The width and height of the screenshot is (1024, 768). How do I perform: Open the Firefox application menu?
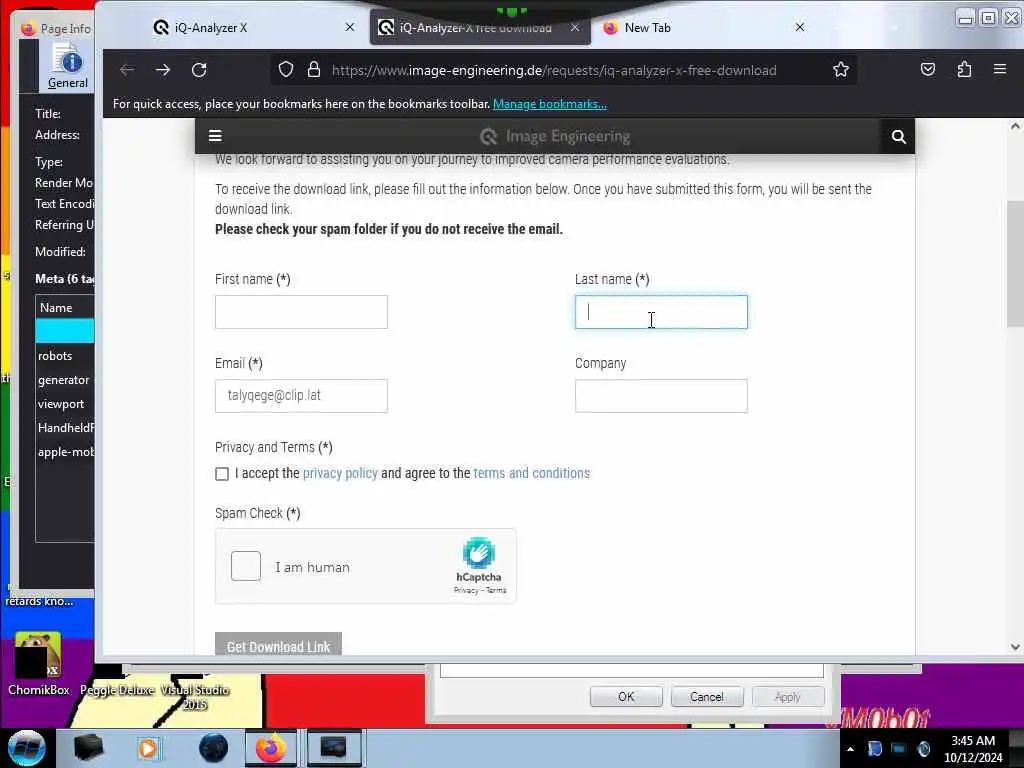click(1000, 69)
